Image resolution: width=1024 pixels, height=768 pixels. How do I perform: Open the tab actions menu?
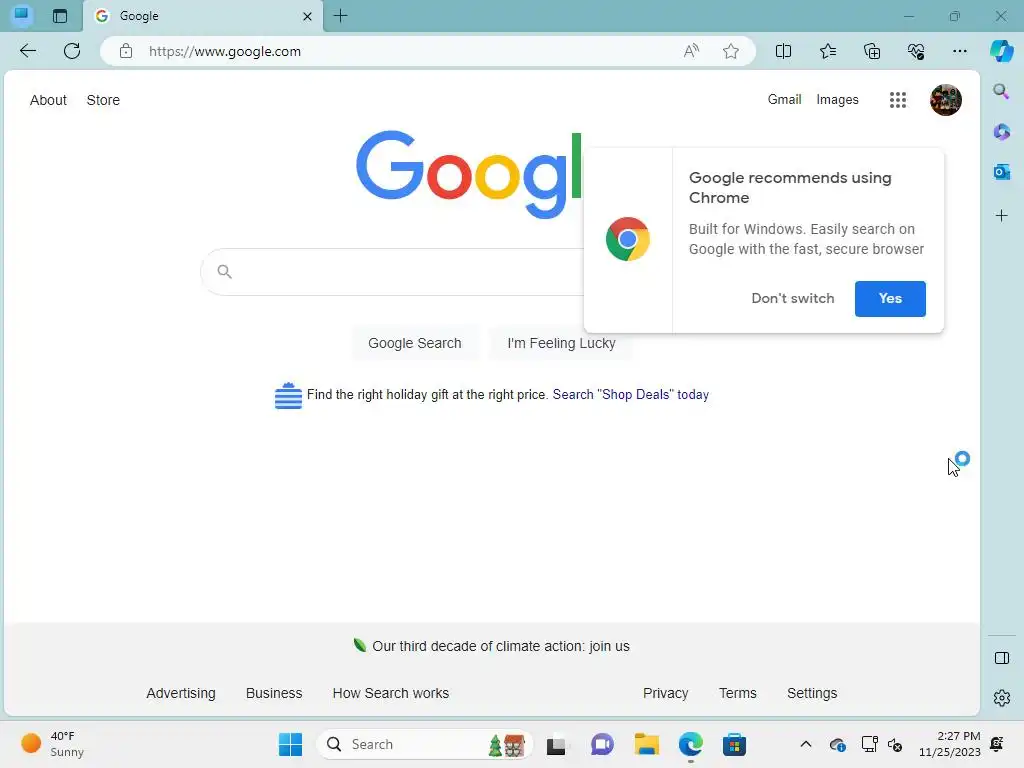tap(60, 16)
